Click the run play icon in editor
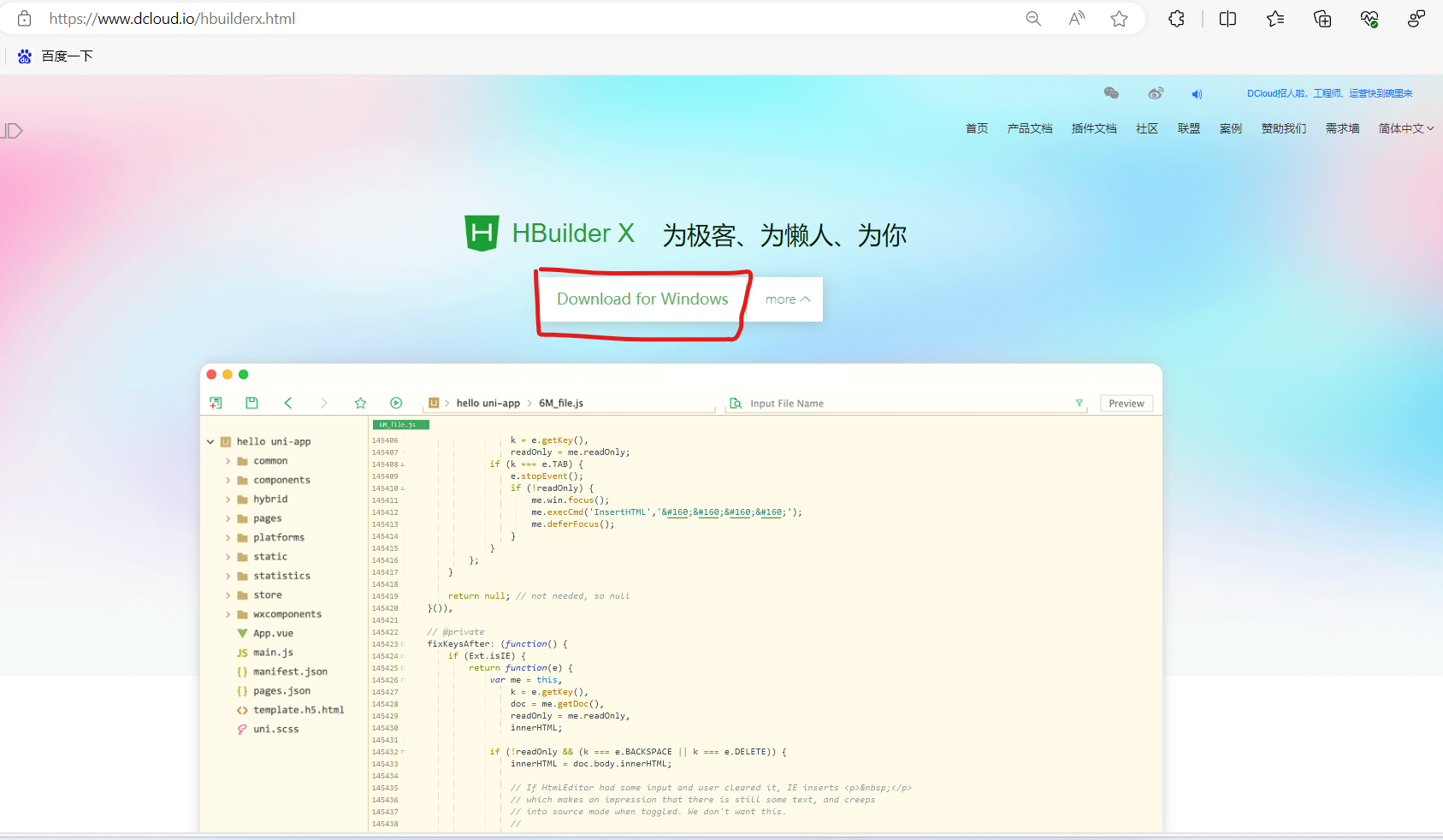 tap(396, 403)
